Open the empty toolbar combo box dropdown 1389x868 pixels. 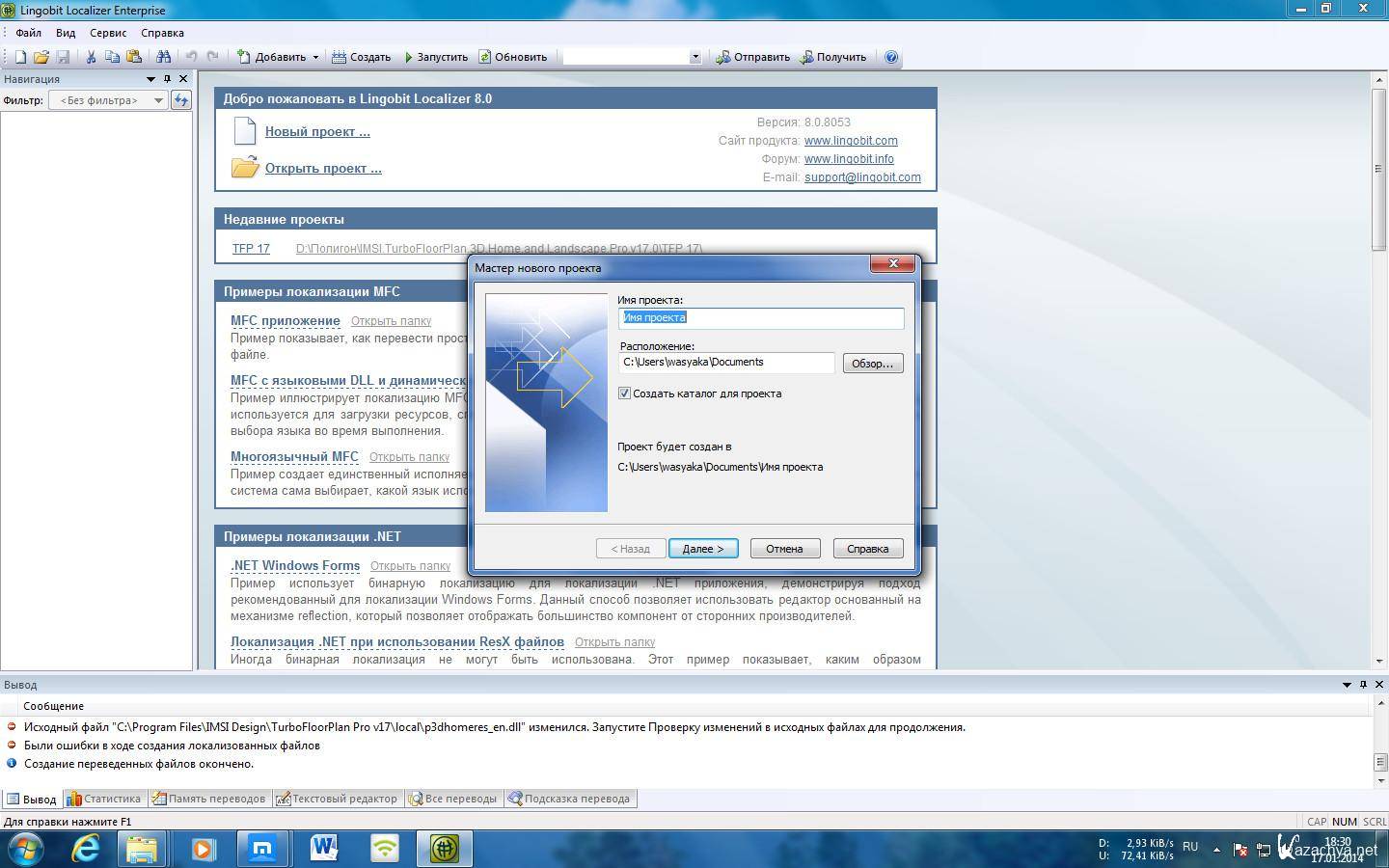(694, 57)
